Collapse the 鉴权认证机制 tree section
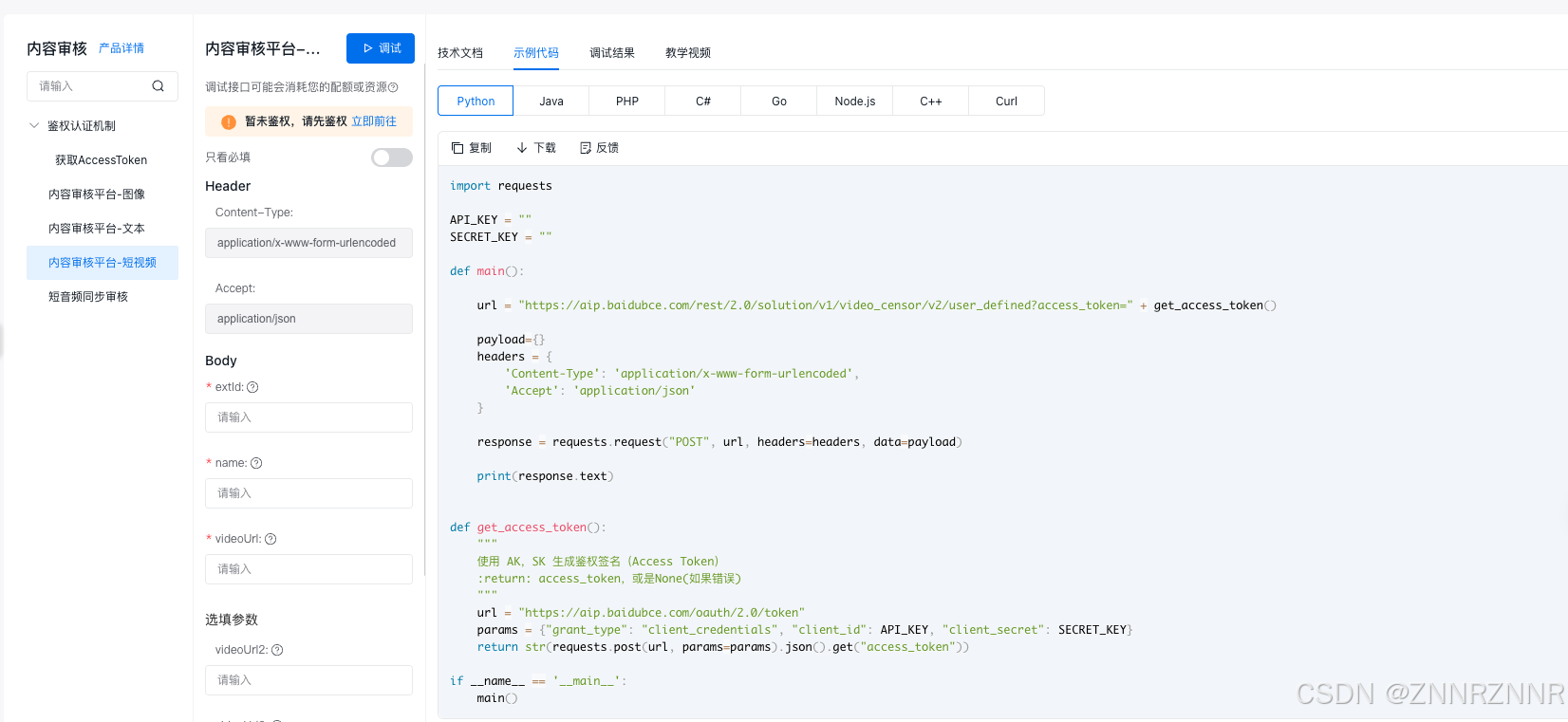Screen dimensions: 1568x722 pos(34,125)
